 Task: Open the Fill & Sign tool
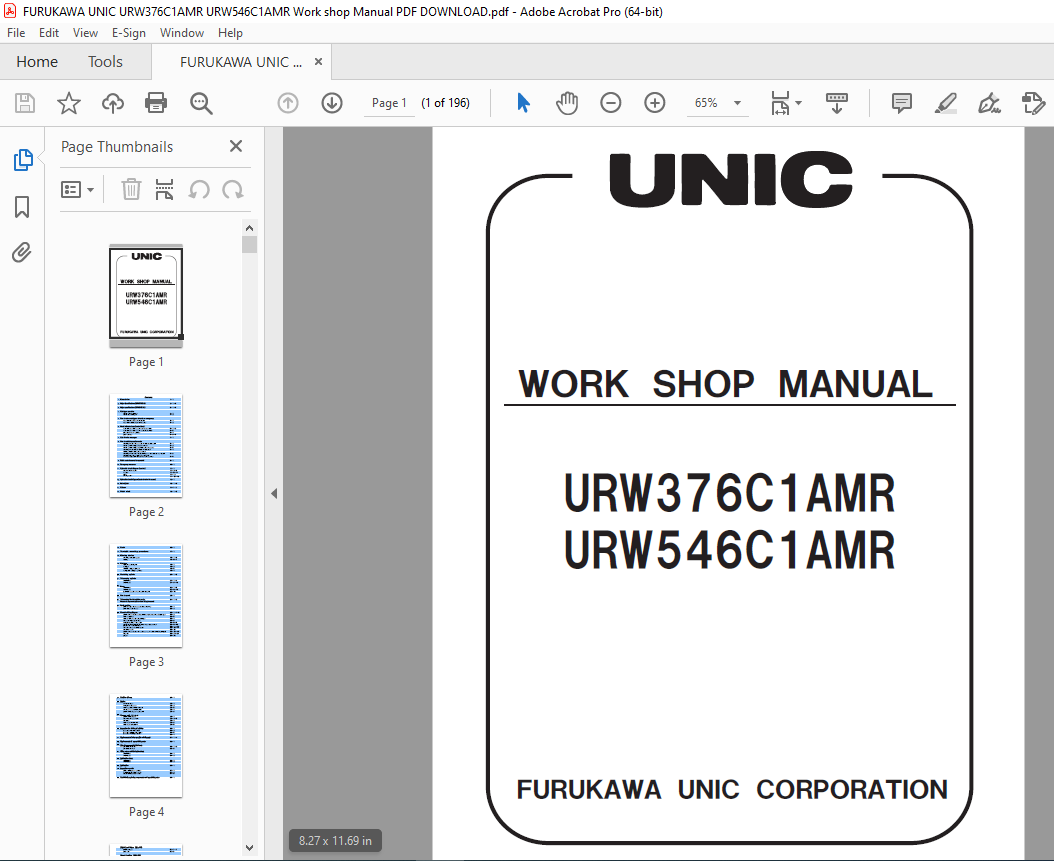click(989, 103)
